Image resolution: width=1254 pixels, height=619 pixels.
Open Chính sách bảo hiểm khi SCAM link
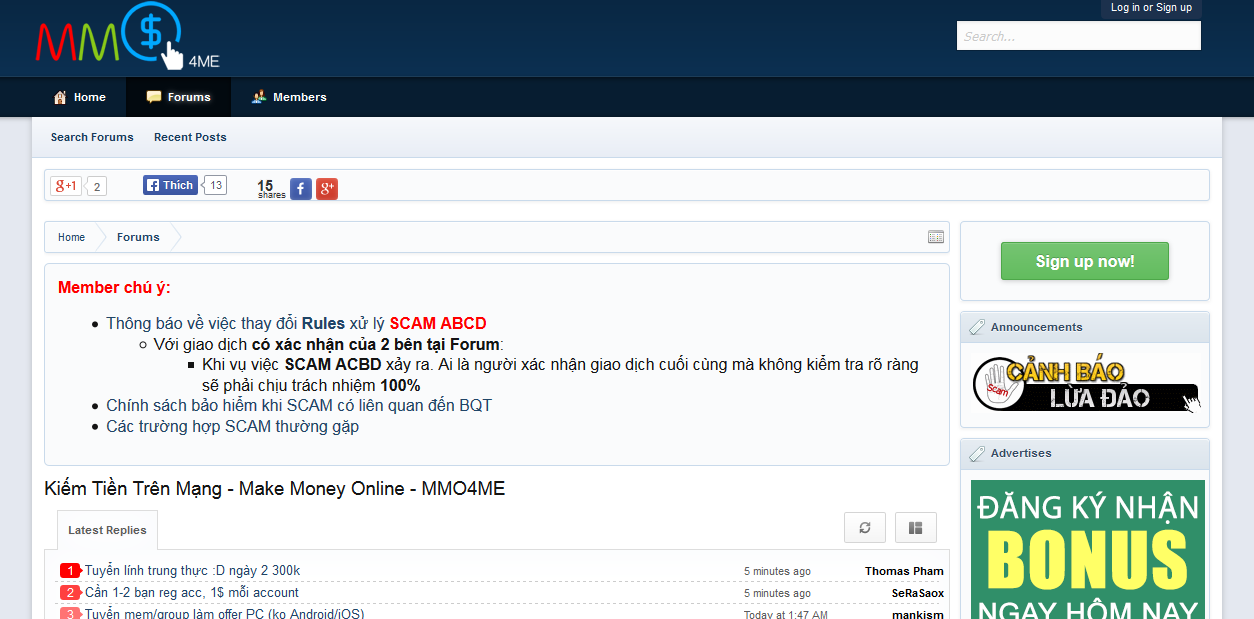point(299,405)
